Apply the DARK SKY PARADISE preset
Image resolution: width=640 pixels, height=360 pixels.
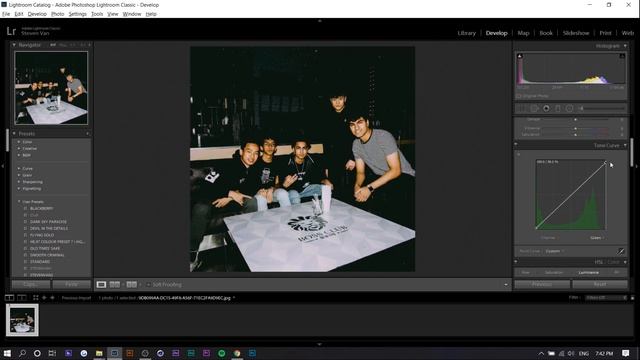point(48,222)
